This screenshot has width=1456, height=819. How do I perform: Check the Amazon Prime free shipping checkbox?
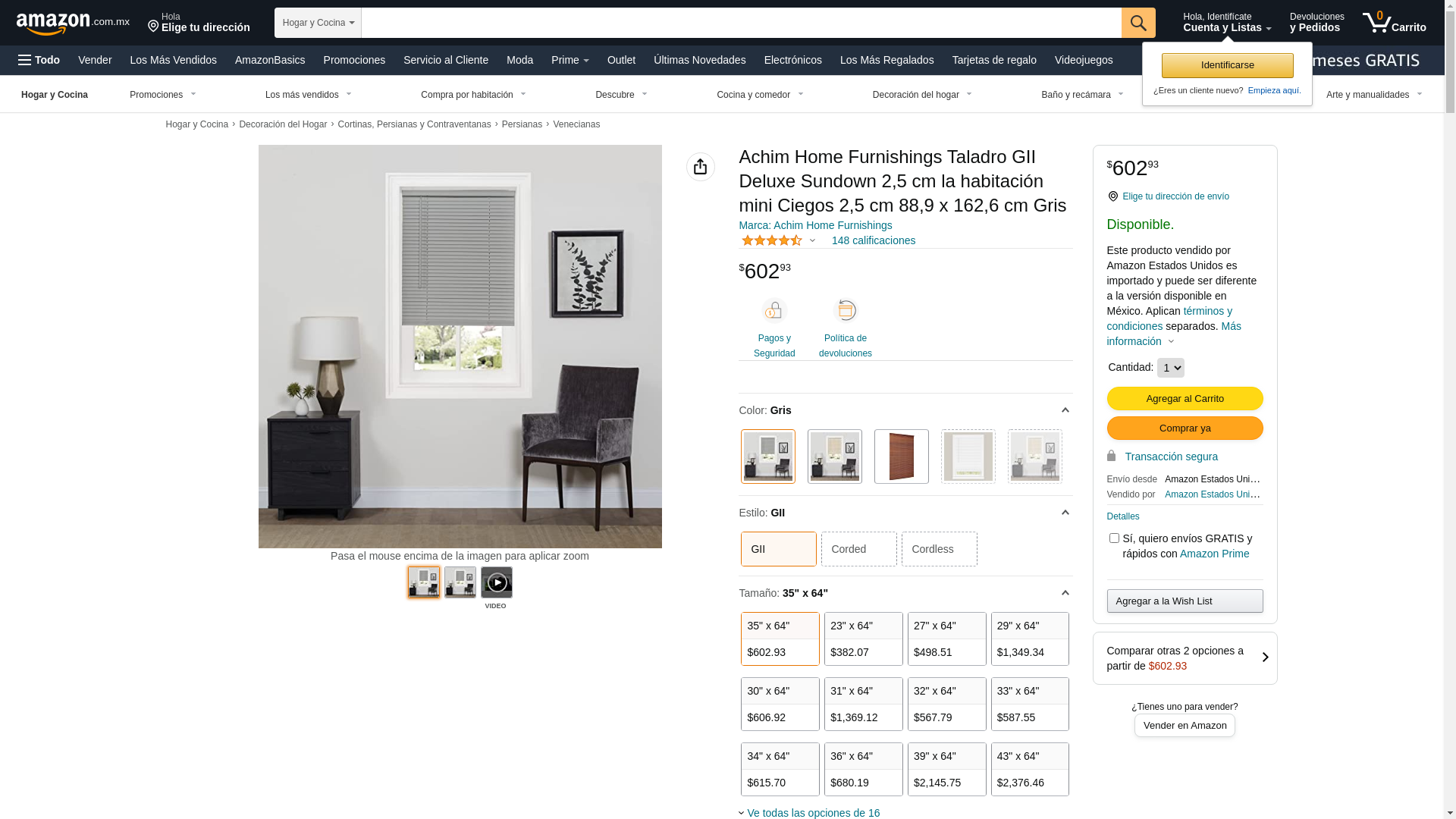point(1113,538)
